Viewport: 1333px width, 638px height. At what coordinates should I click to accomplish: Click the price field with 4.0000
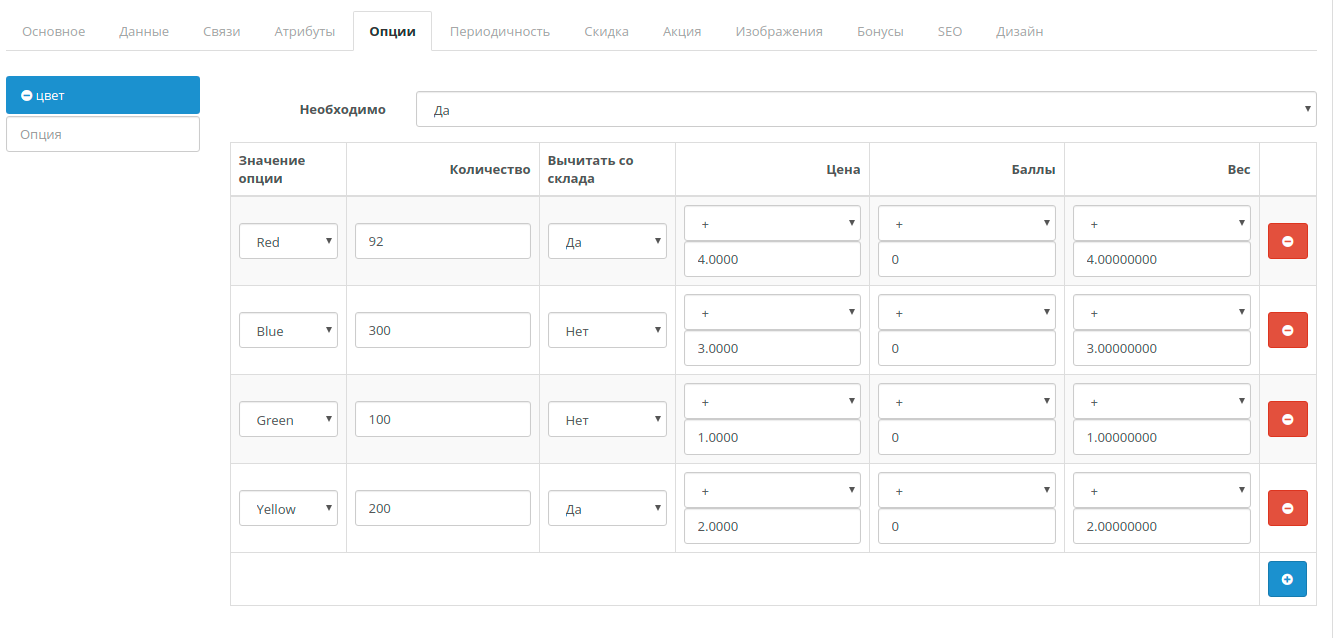(x=772, y=259)
